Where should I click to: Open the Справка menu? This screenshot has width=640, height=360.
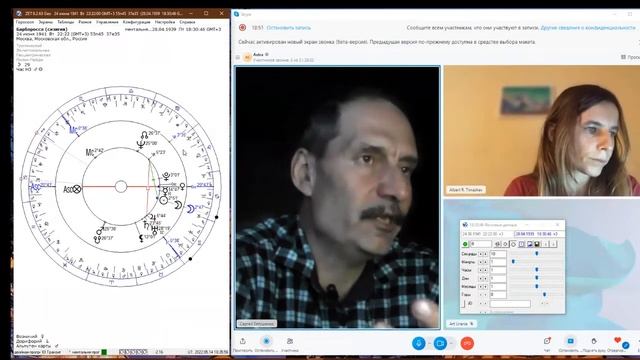[x=187, y=22]
